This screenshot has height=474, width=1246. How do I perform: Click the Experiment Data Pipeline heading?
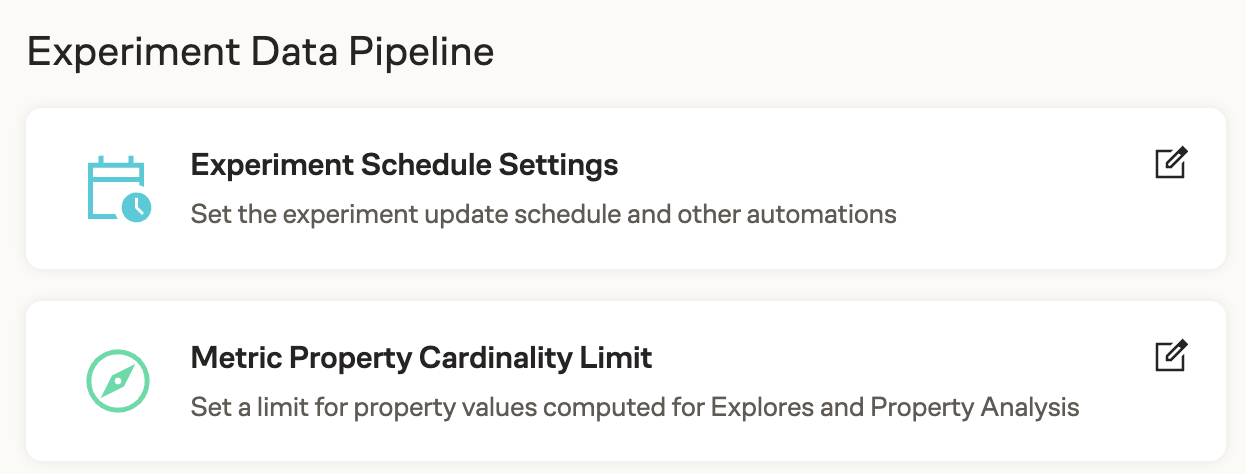click(x=260, y=52)
